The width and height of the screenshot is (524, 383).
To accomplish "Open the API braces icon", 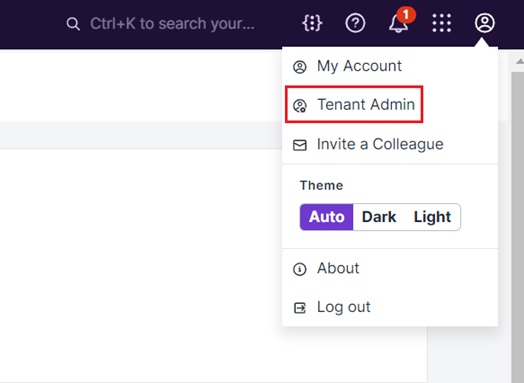I will tap(312, 23).
